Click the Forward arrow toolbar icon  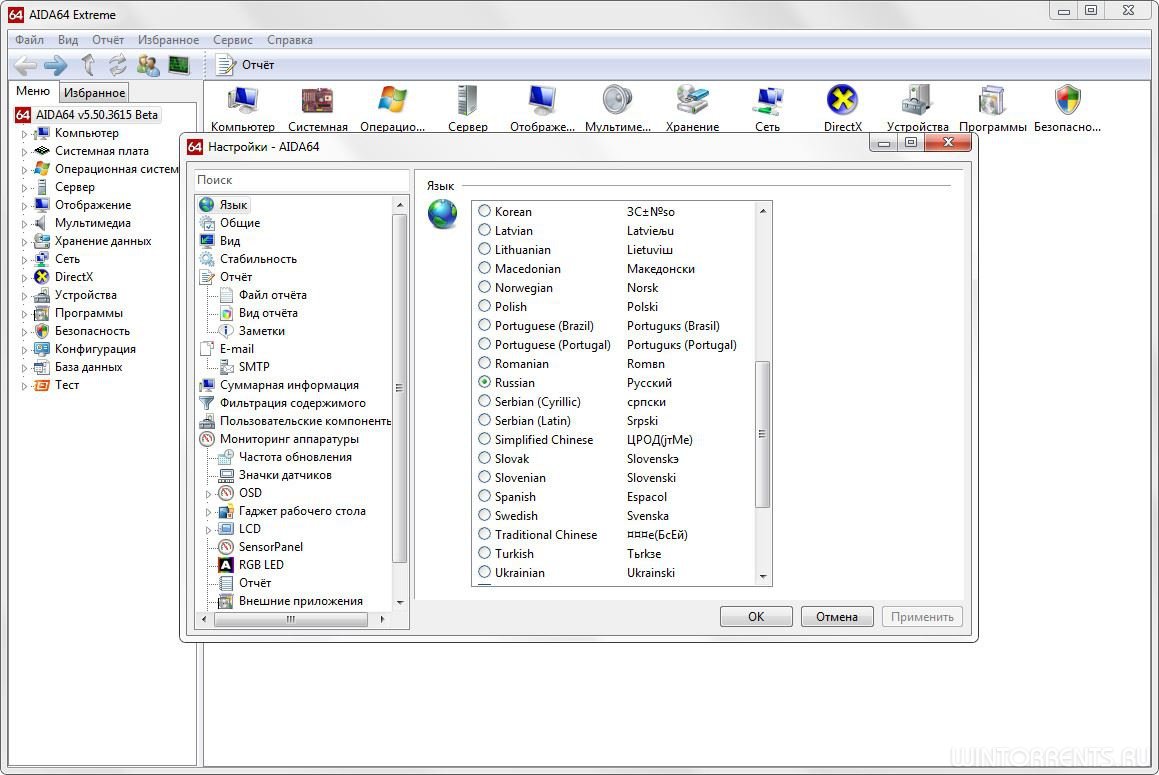coord(56,65)
